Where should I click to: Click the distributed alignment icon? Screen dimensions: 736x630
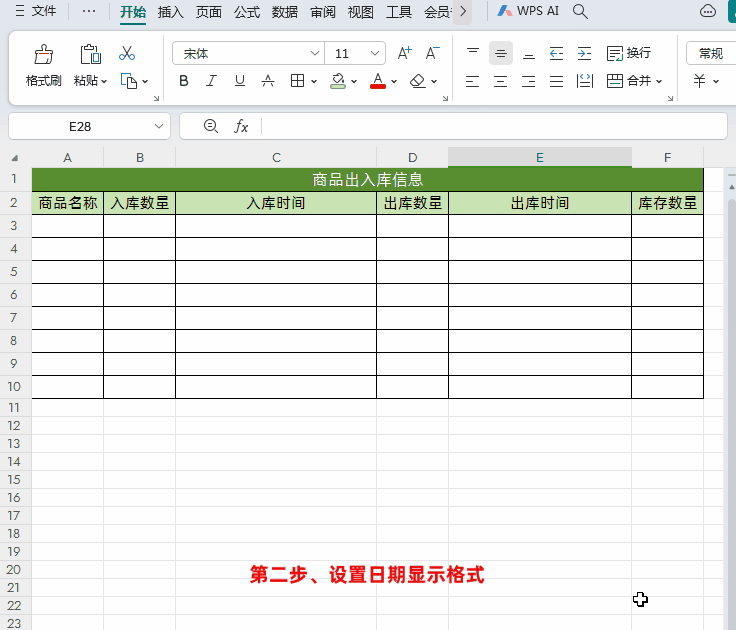(x=585, y=81)
